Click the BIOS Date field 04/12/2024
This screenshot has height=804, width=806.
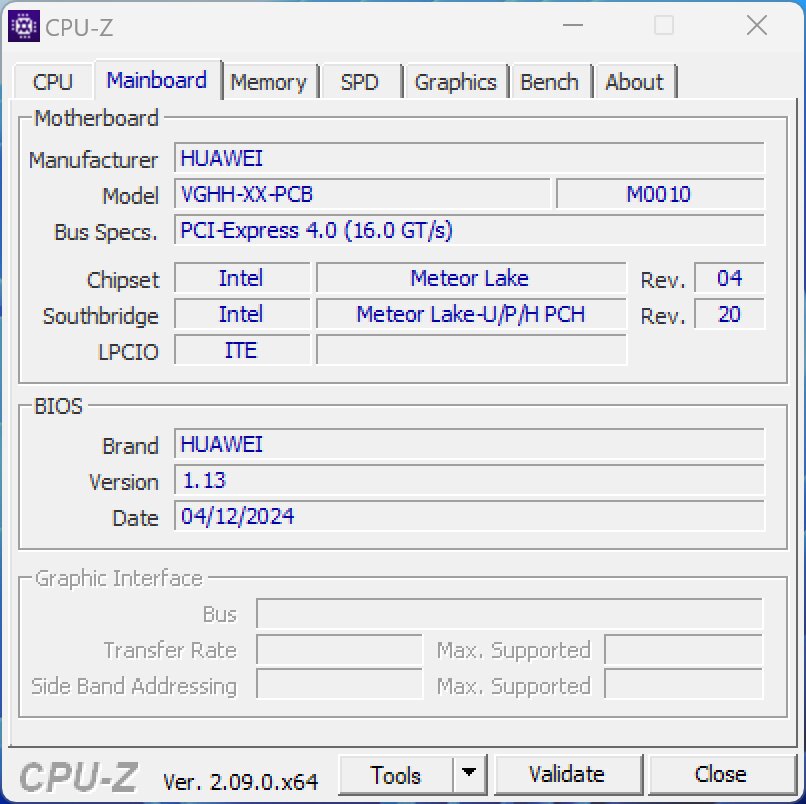tap(469, 516)
